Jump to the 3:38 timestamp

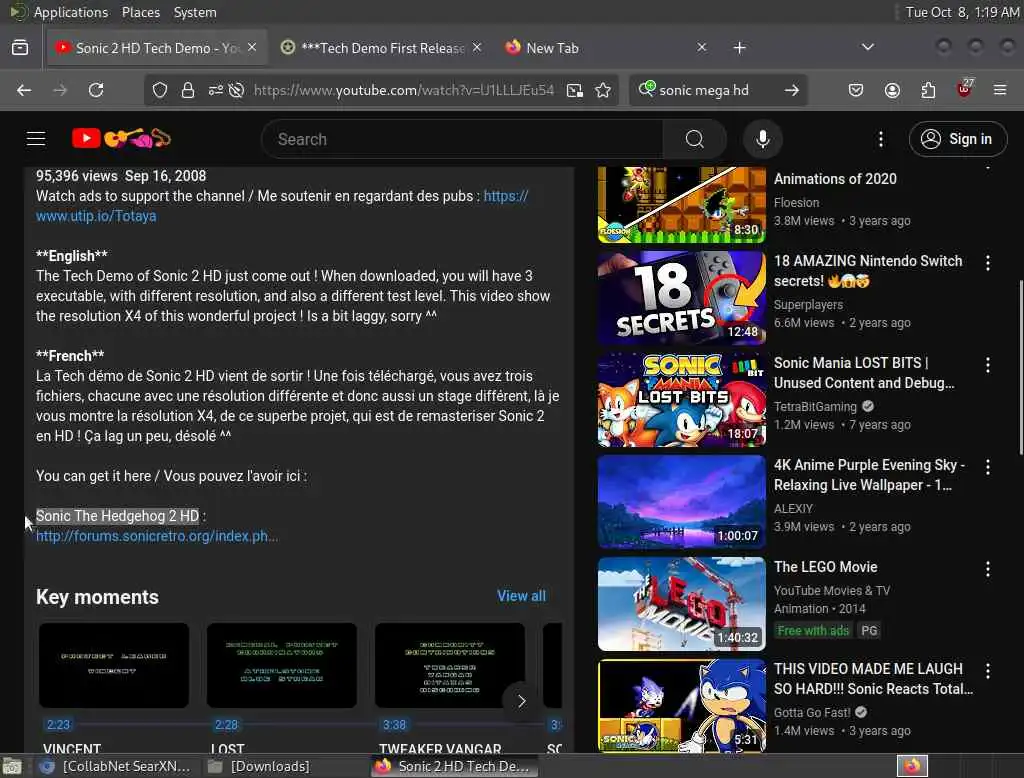[394, 724]
